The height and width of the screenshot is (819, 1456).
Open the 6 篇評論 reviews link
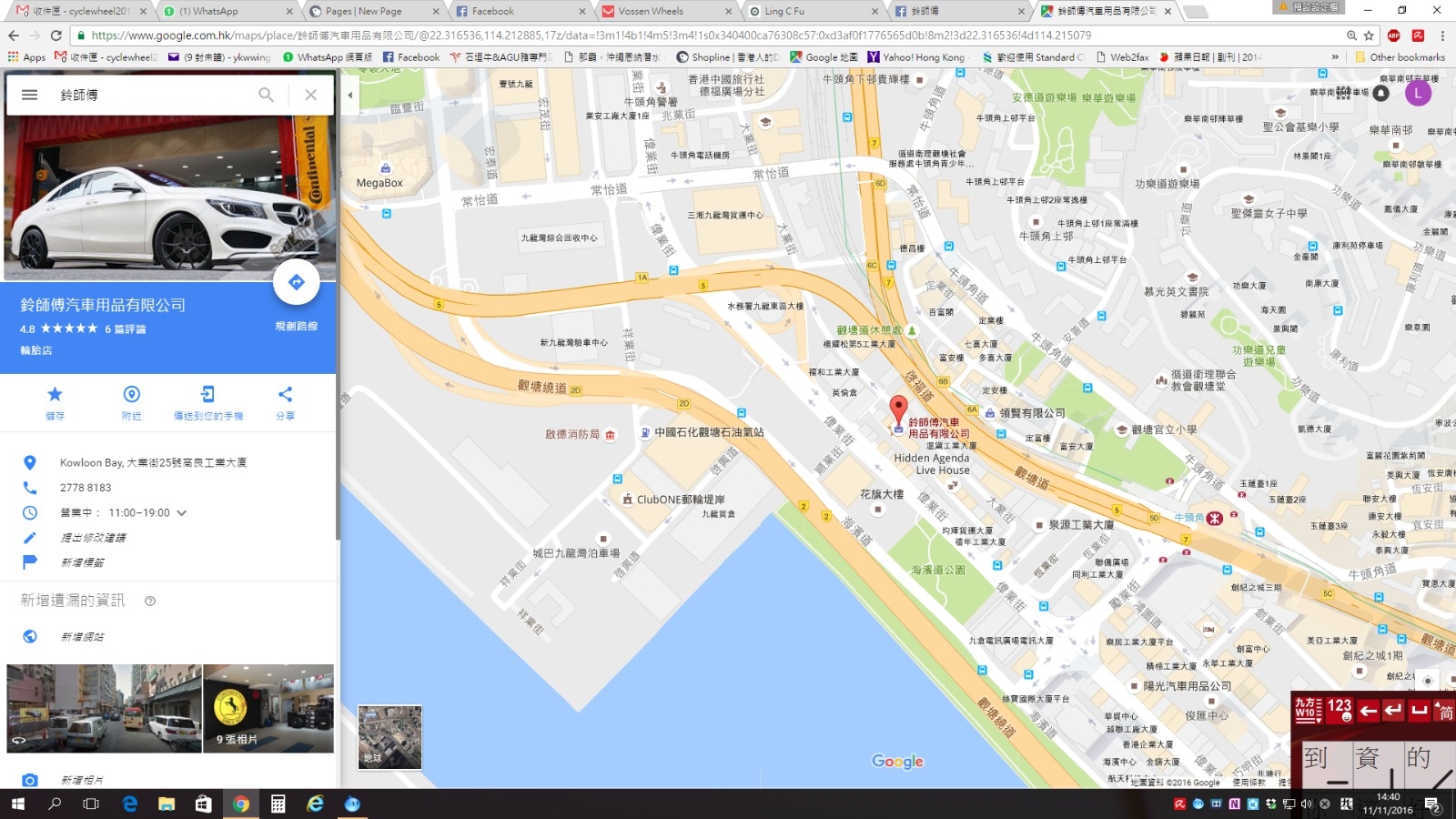click(125, 329)
